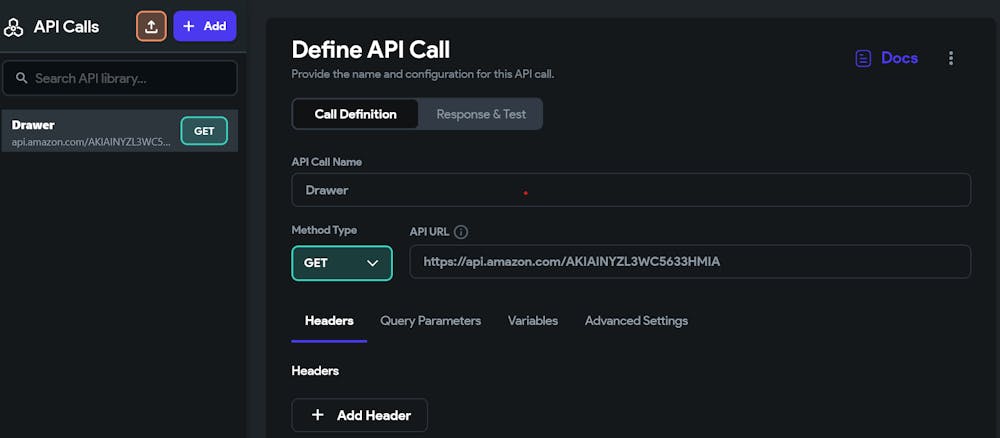Select the Call Definition tab
The image size is (1000, 438).
(x=355, y=114)
